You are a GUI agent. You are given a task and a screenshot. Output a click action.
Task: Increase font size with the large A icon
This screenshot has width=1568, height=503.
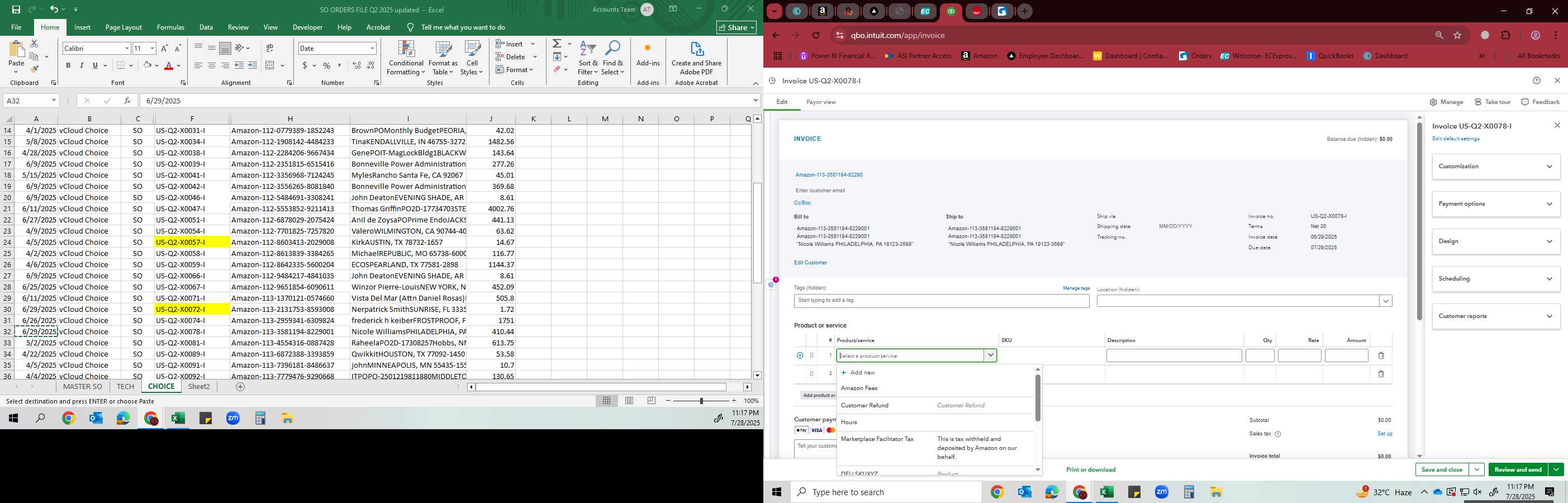click(164, 48)
